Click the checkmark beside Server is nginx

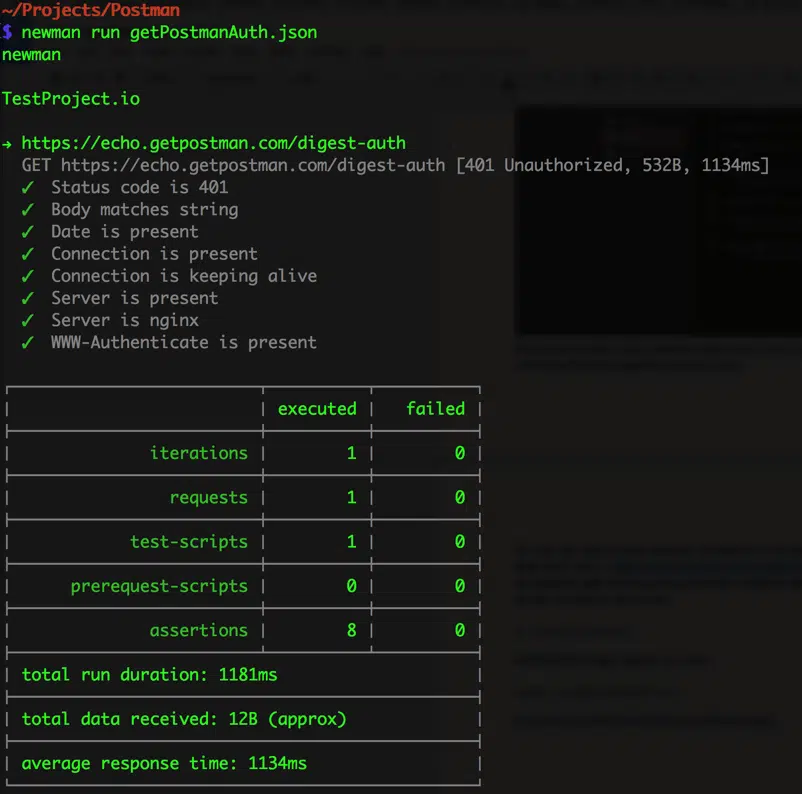tap(28, 320)
